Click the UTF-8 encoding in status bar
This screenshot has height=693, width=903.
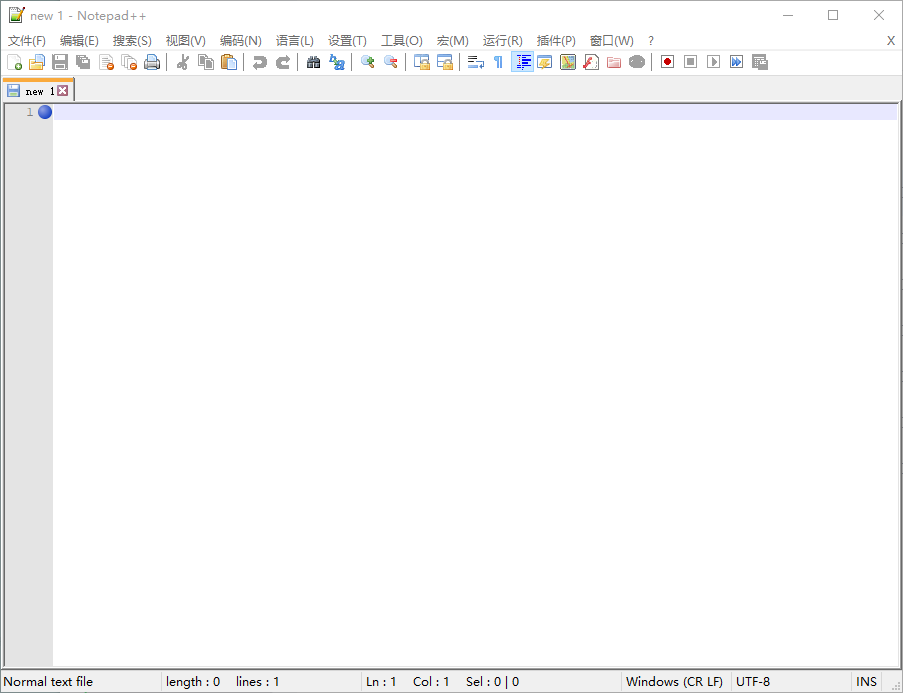pos(753,682)
